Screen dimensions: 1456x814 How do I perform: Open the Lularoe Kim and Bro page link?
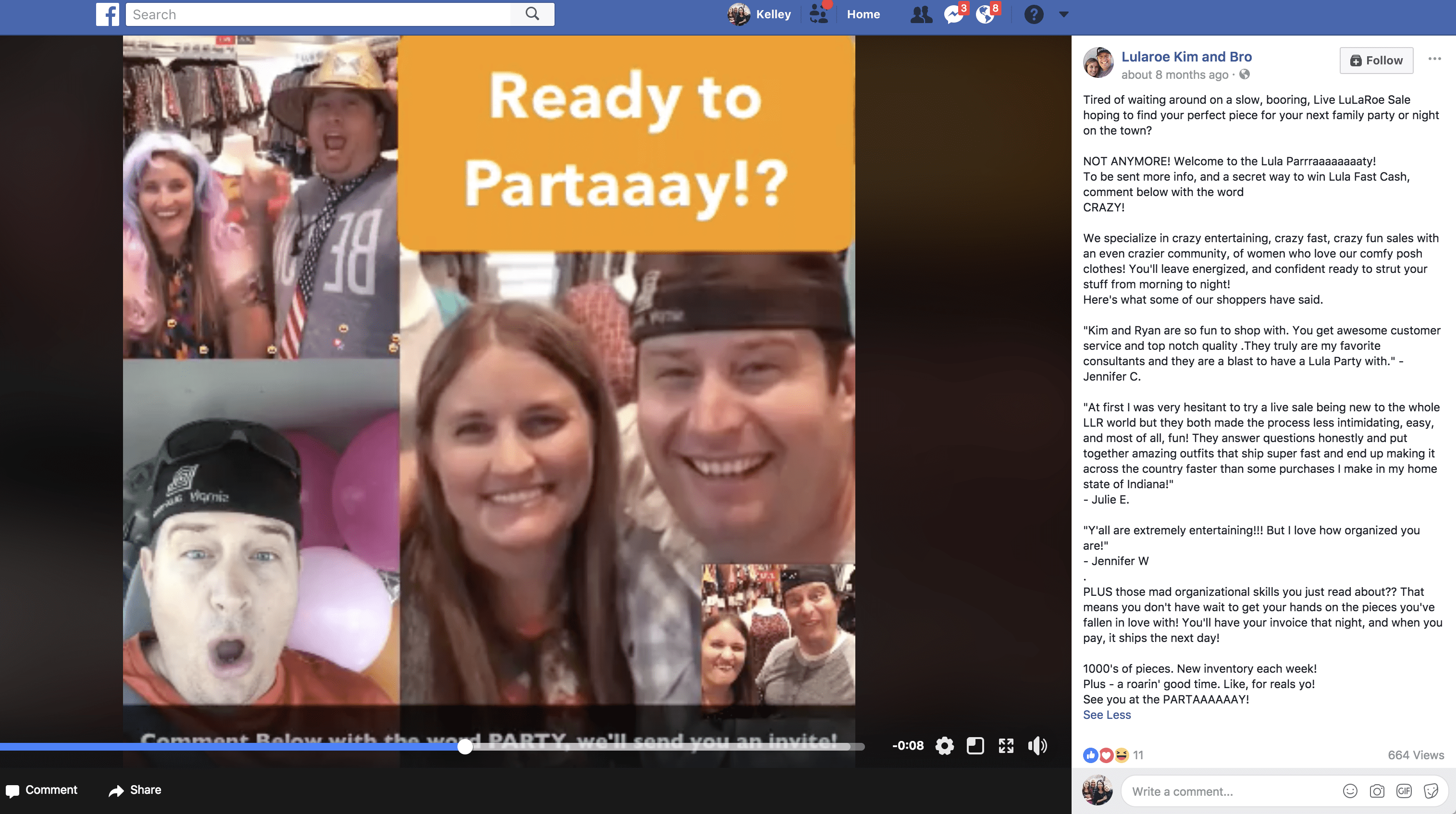point(1186,57)
